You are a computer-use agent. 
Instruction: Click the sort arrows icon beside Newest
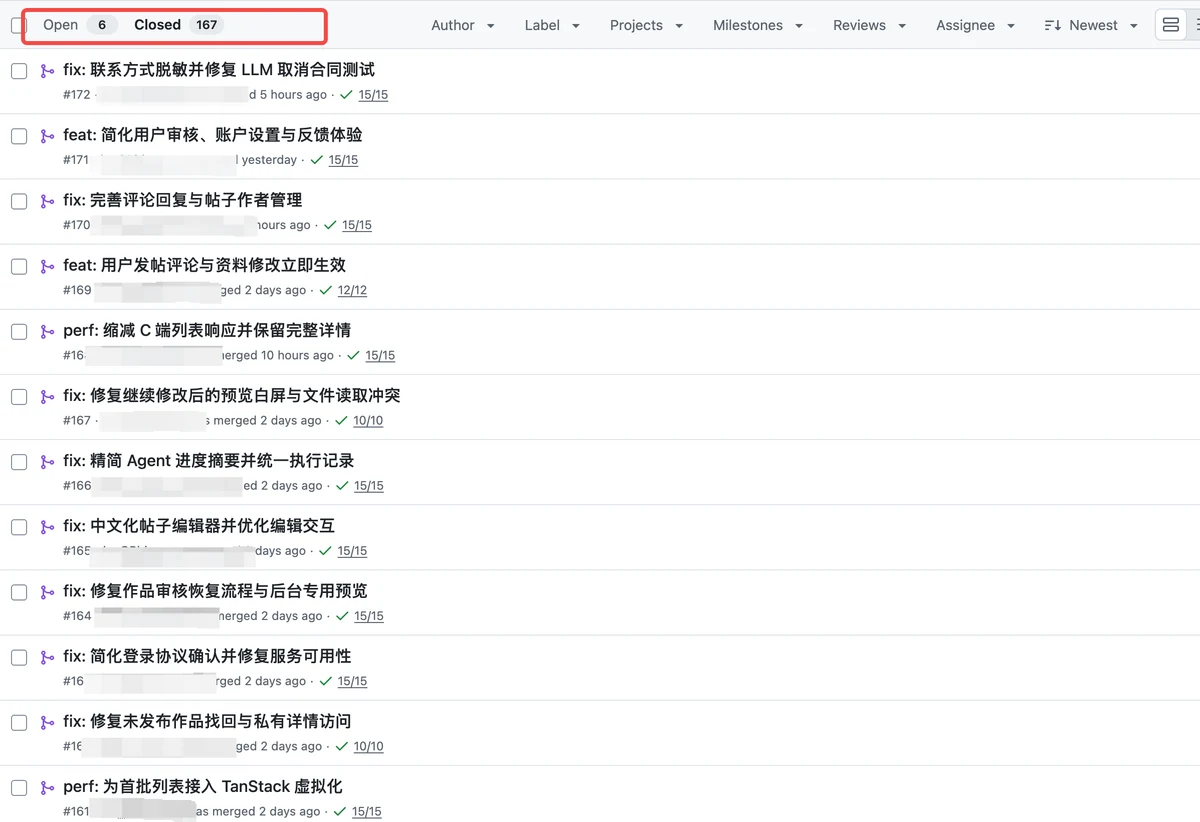[1052, 25]
